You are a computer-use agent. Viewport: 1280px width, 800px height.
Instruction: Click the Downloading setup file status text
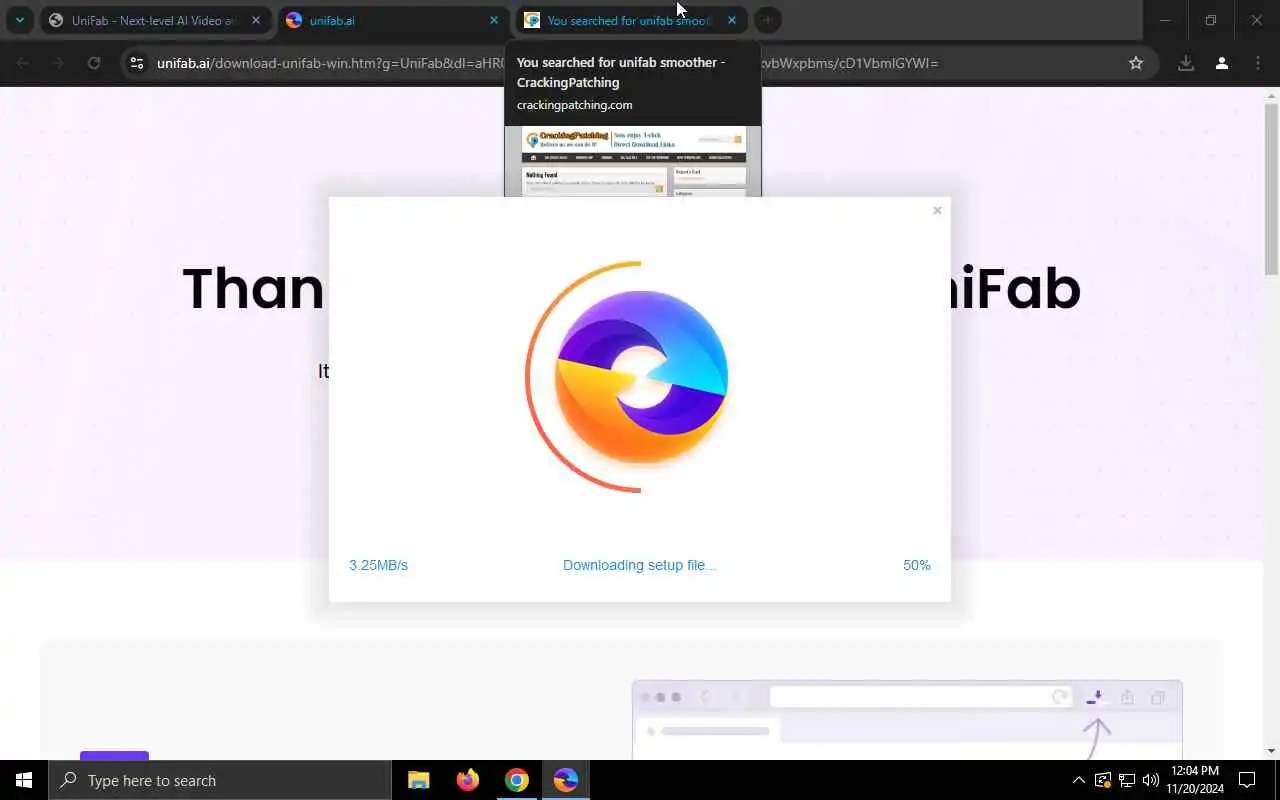point(639,565)
